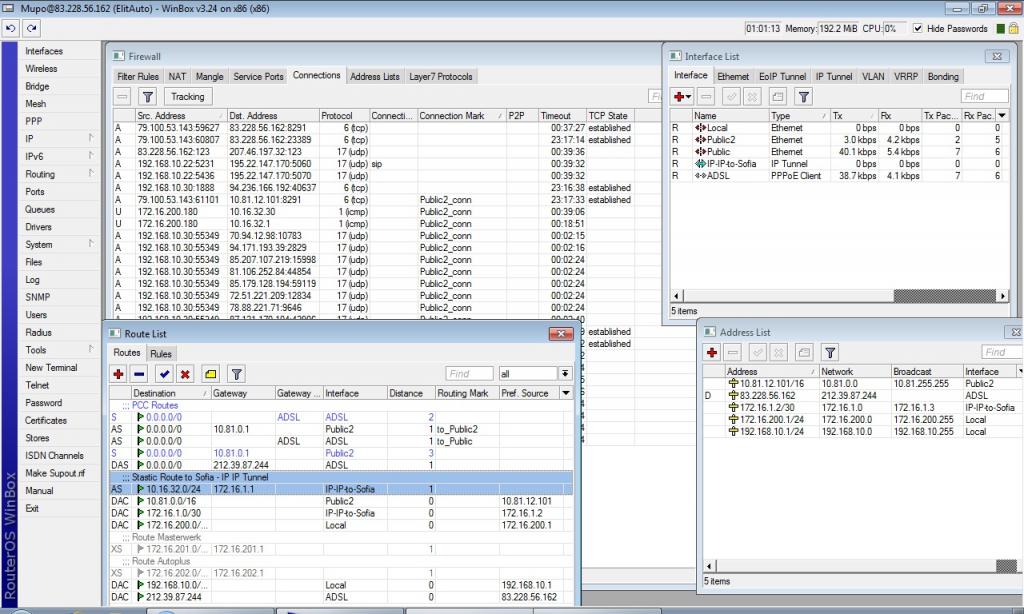Disable the selected route using the red X
Viewport: 1024px width, 614px height.
click(185, 374)
